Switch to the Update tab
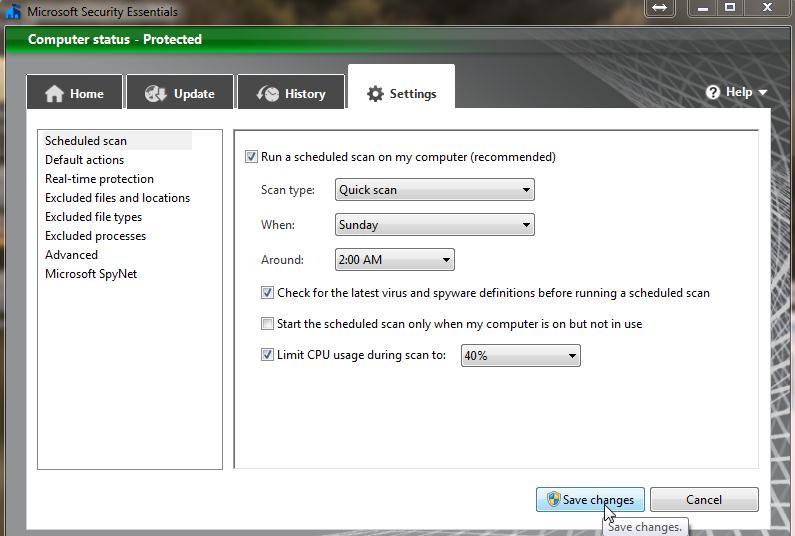This screenshot has height=536, width=795. tap(180, 92)
